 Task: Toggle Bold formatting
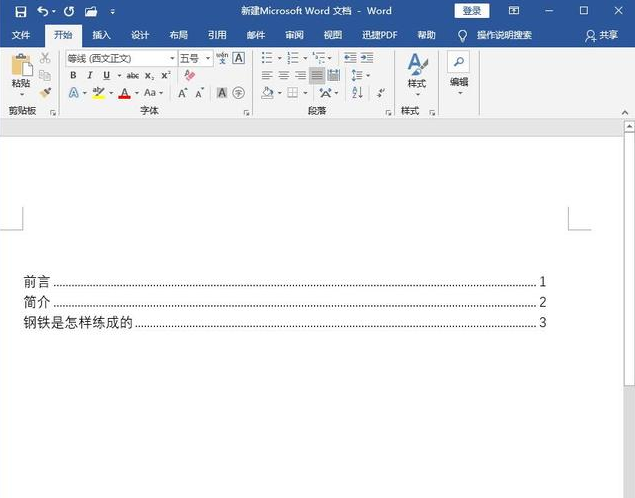tap(74, 76)
